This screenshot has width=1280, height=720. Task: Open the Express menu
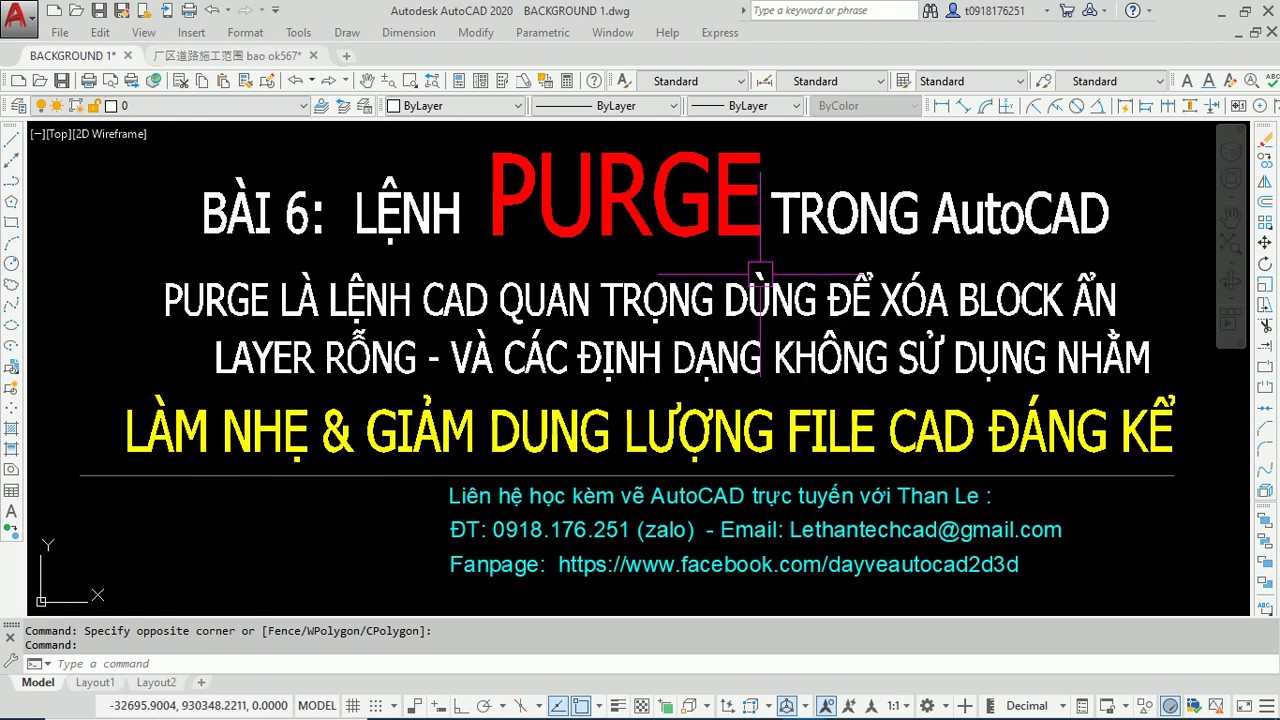pyautogui.click(x=720, y=33)
